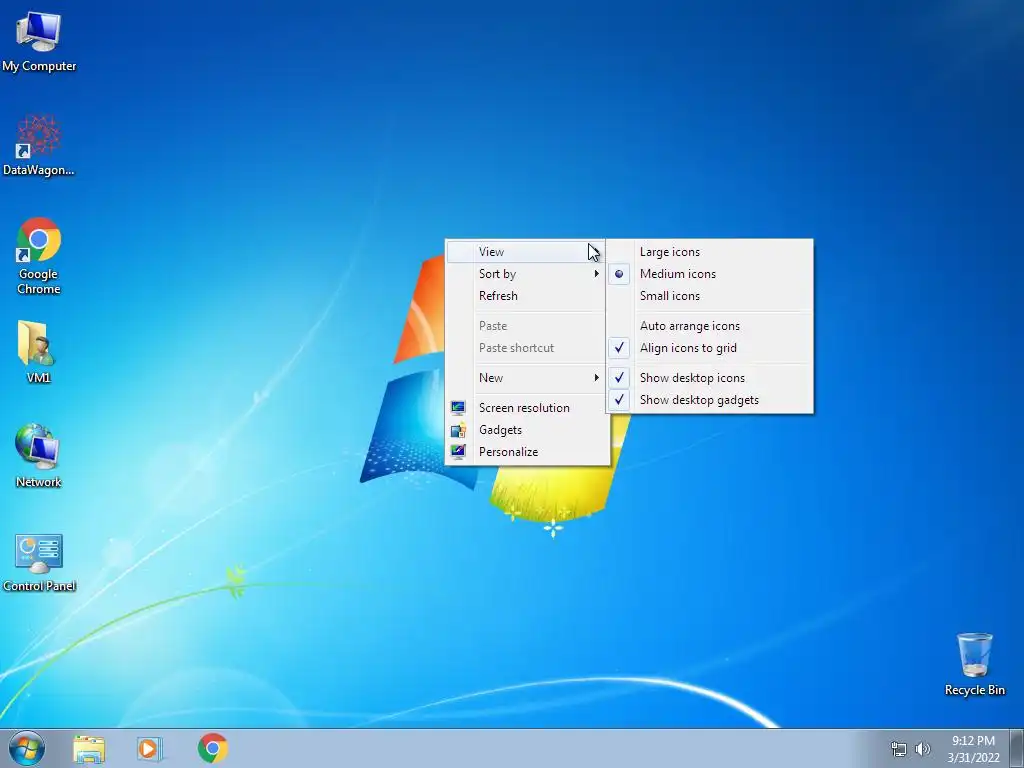Open the network tray icon
Viewport: 1024px width, 768px height.
[899, 749]
